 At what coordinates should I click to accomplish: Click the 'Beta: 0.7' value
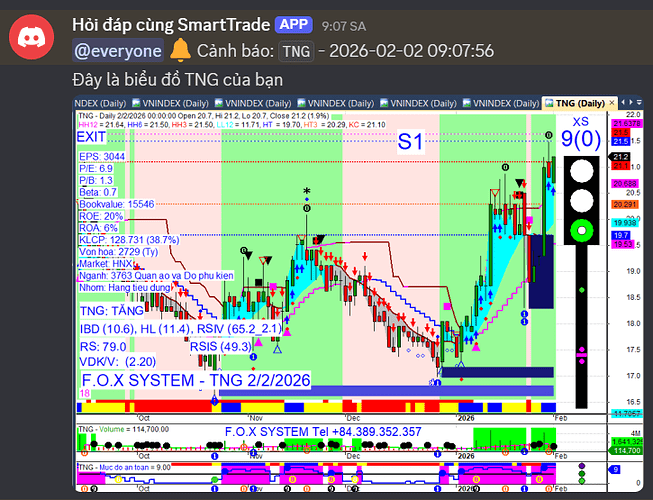[x=98, y=192]
